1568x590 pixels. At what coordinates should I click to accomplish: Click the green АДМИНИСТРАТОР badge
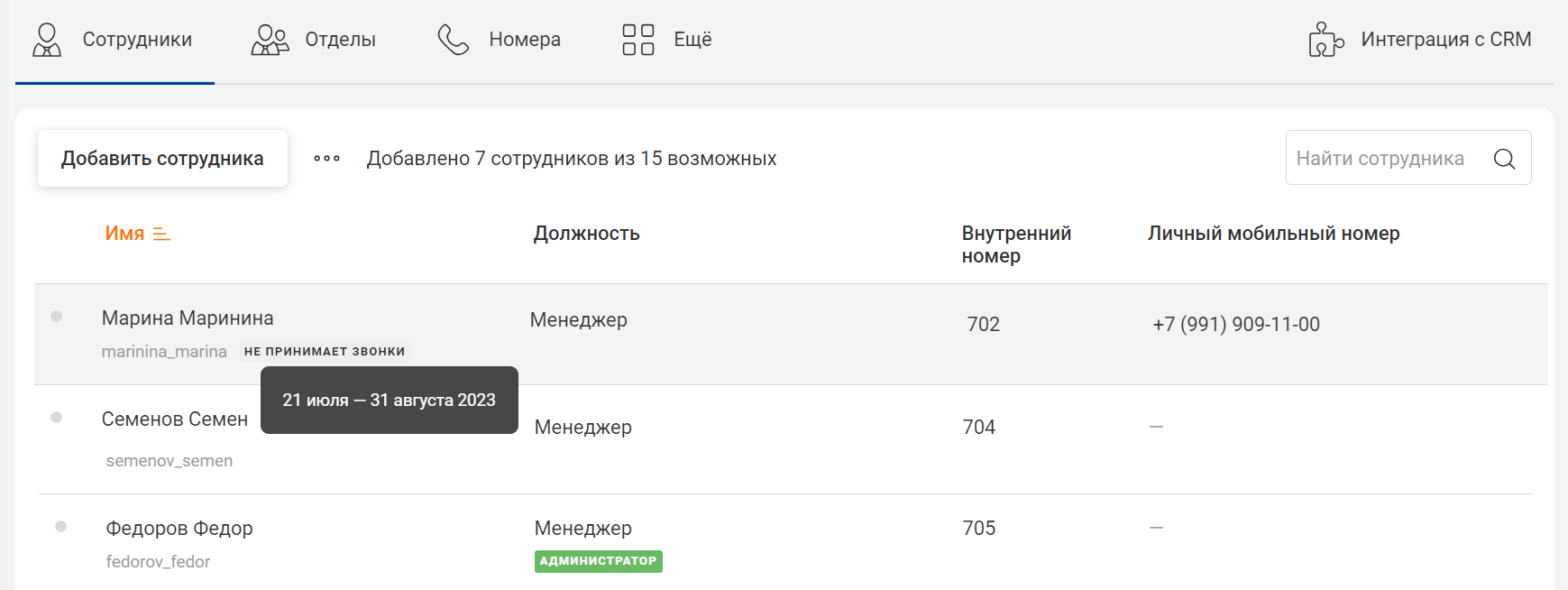click(599, 561)
